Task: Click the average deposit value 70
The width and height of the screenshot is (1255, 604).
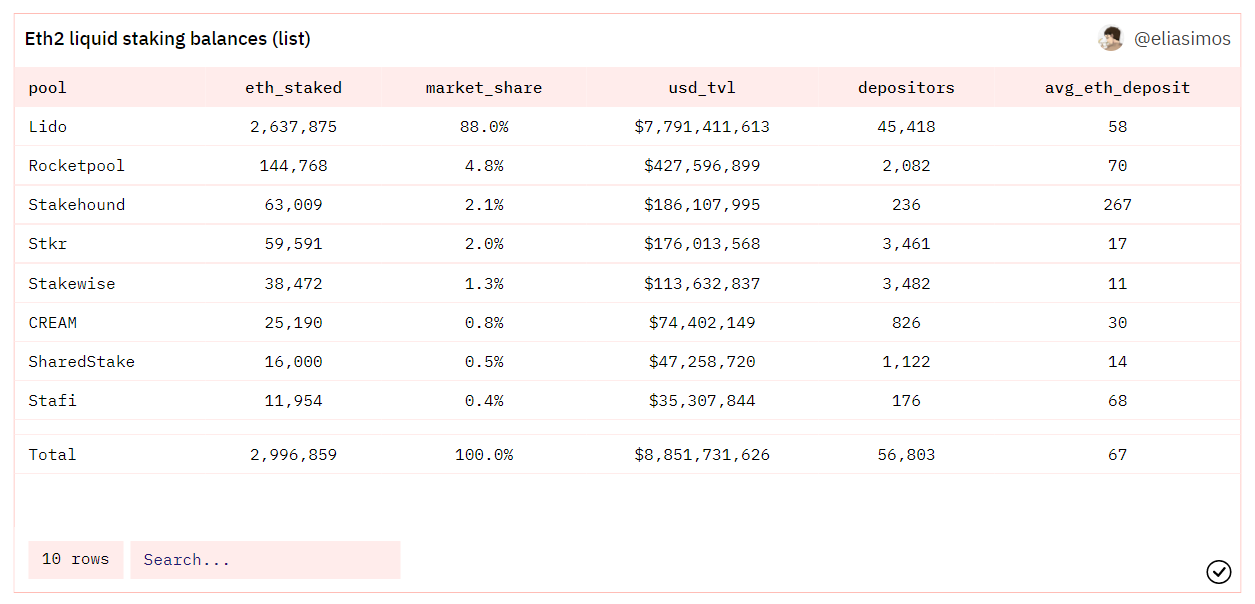Action: pyautogui.click(x=1118, y=166)
